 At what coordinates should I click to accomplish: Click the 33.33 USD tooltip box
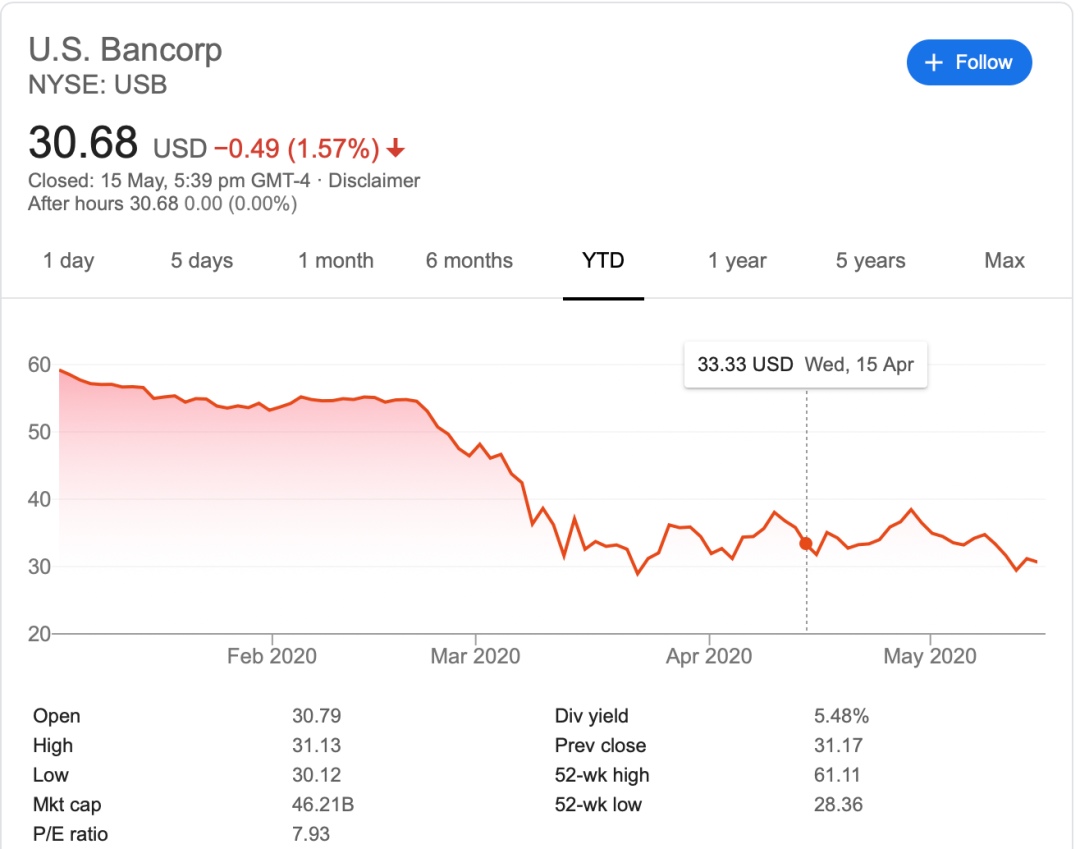(x=805, y=365)
